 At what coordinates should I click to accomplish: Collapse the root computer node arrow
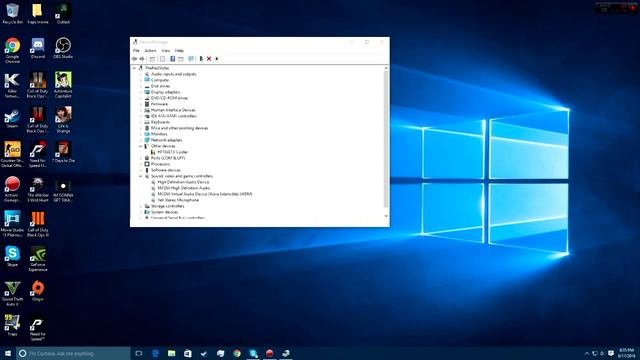134,68
